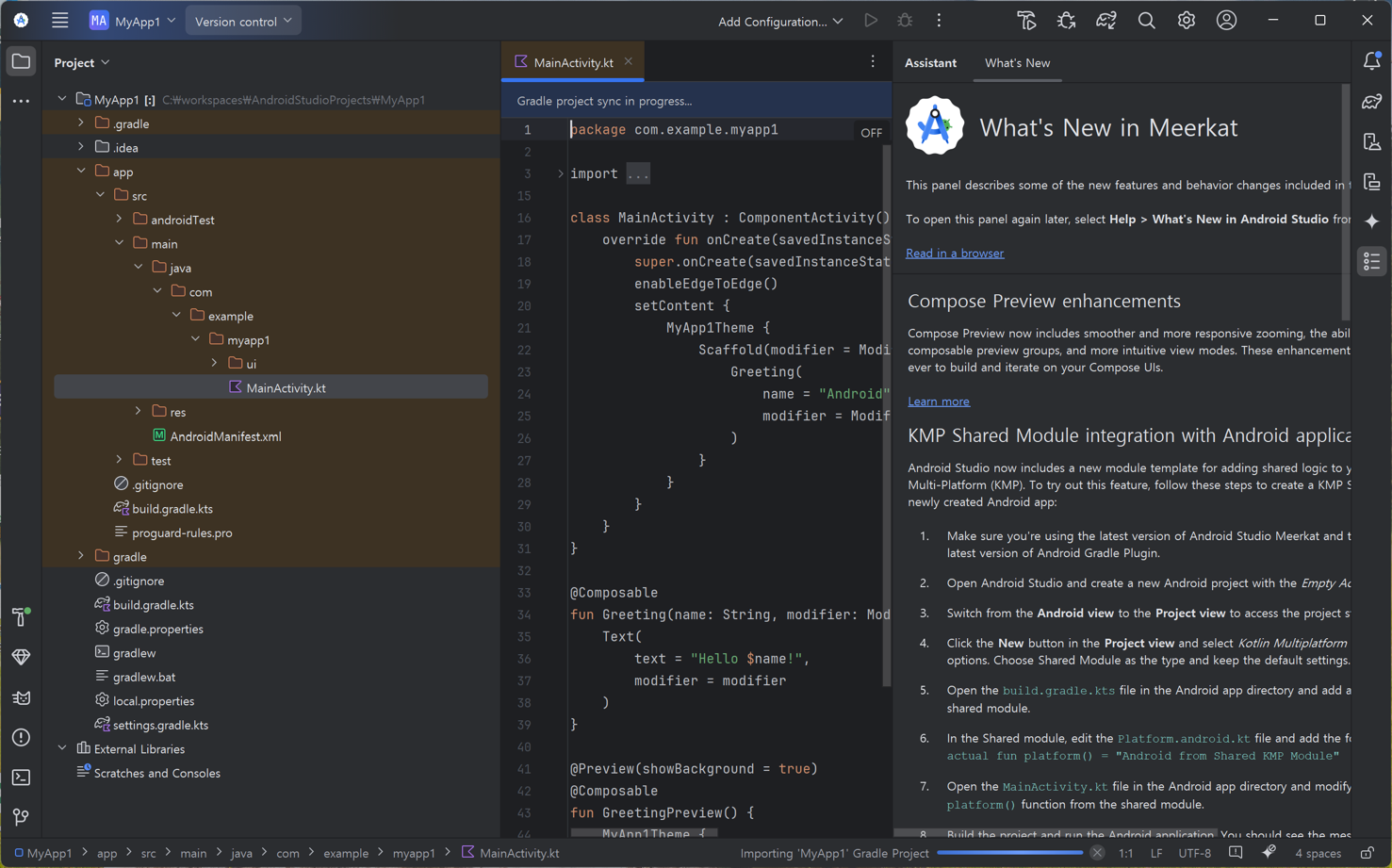Open the Learn more link
This screenshot has width=1392, height=868.
[939, 401]
